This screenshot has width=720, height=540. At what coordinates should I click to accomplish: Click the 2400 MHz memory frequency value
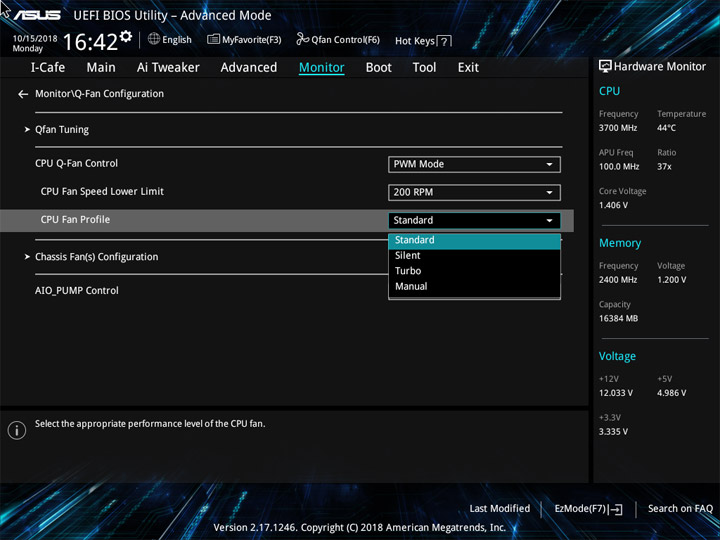pyautogui.click(x=618, y=280)
